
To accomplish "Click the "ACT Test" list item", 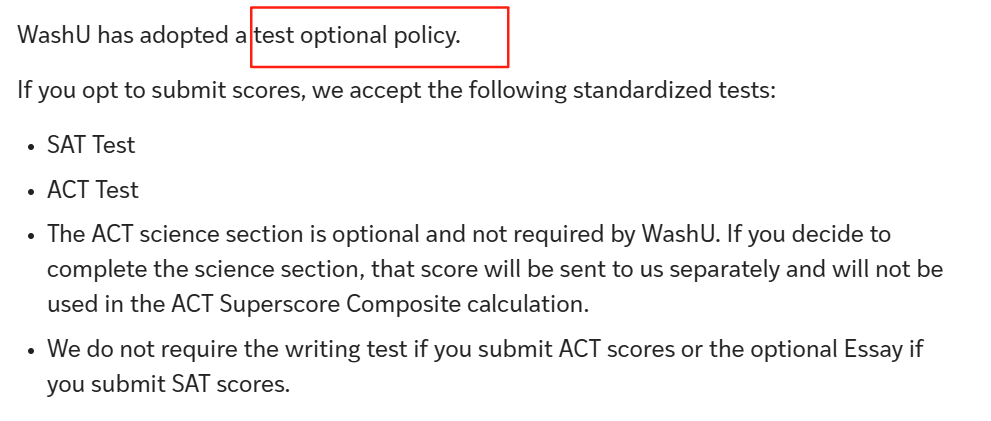I will [93, 190].
